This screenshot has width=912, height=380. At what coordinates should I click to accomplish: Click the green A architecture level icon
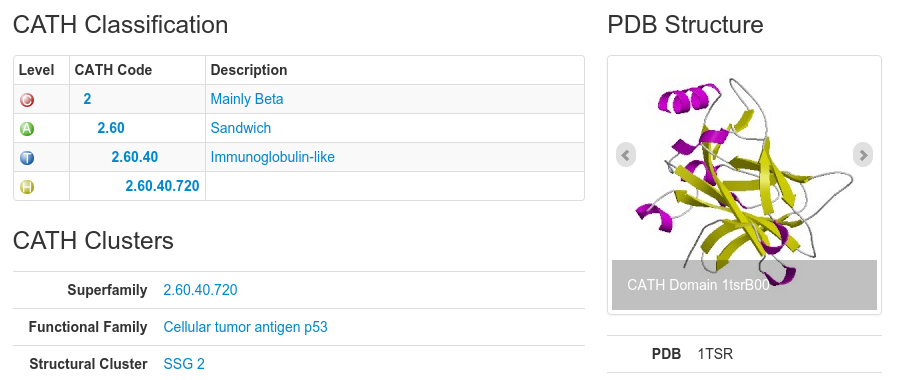pyautogui.click(x=27, y=129)
